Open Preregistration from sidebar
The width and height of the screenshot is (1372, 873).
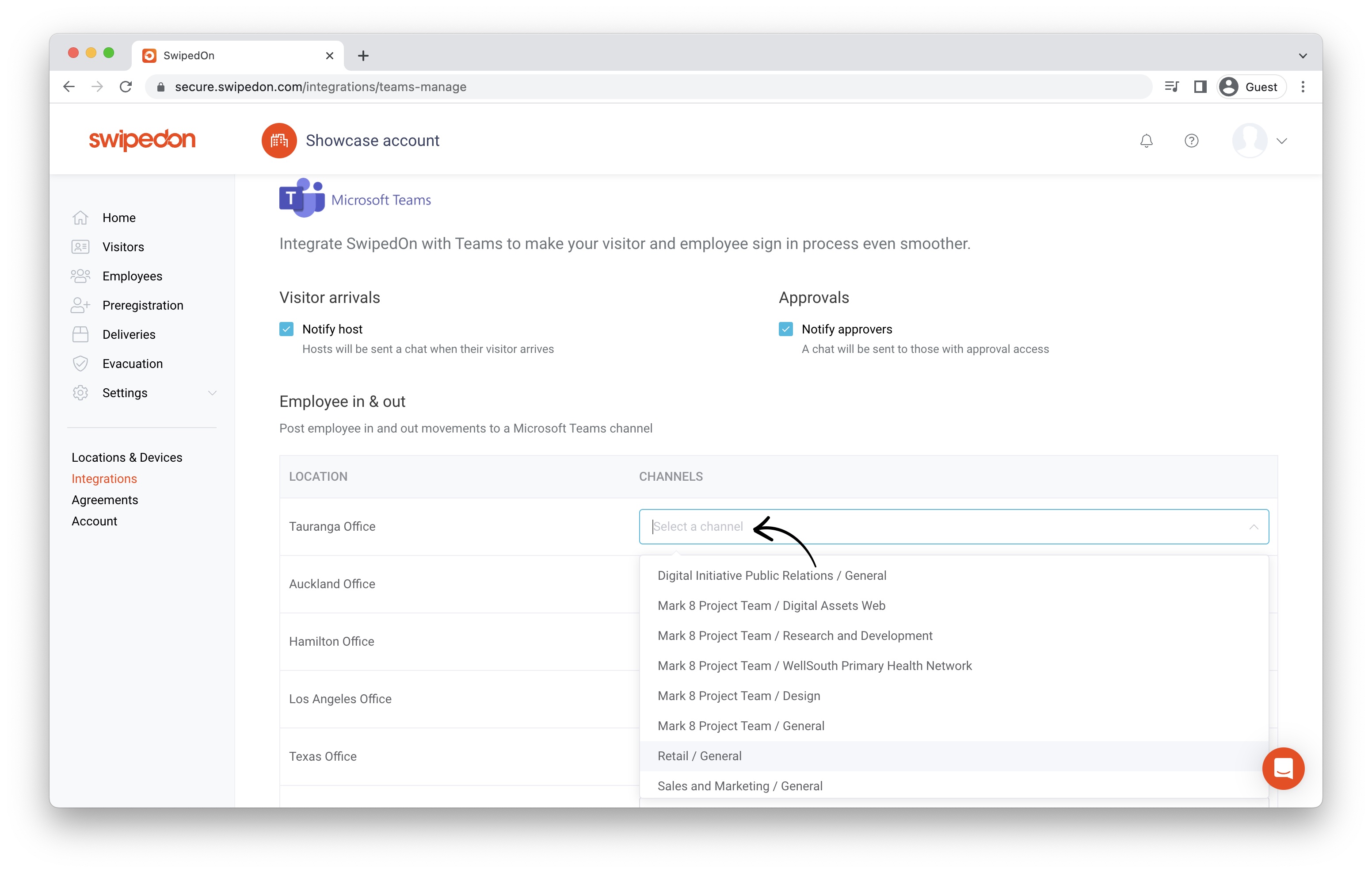(143, 305)
